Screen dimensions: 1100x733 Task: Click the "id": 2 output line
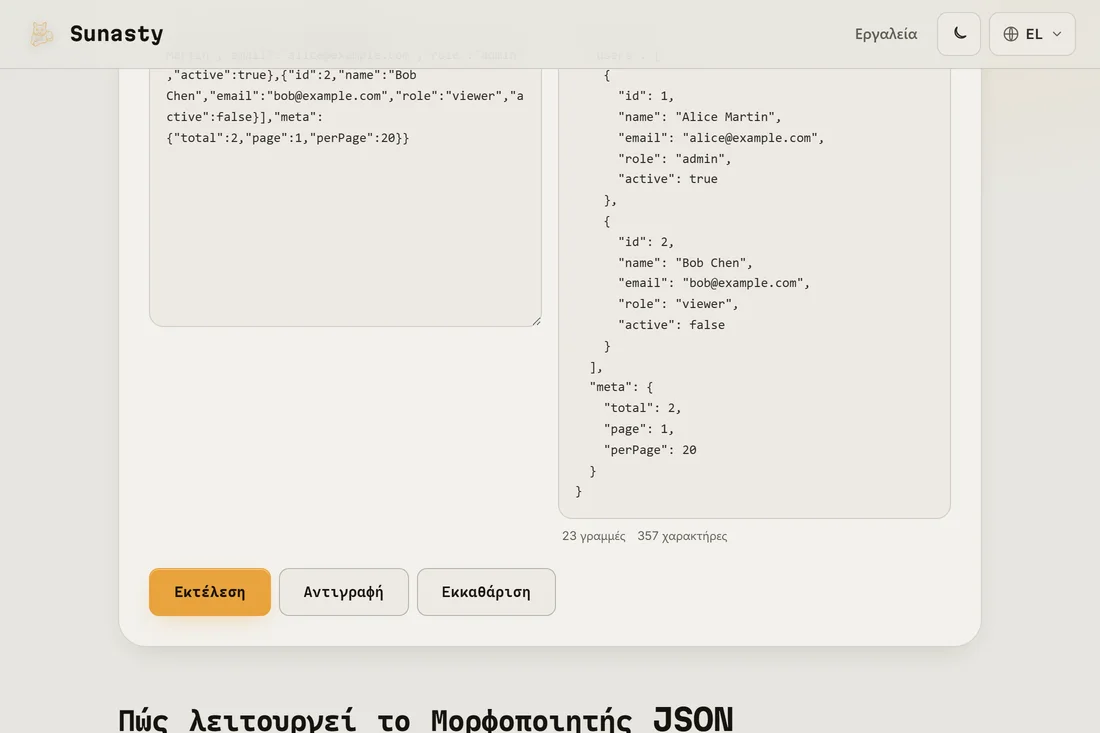(x=646, y=241)
